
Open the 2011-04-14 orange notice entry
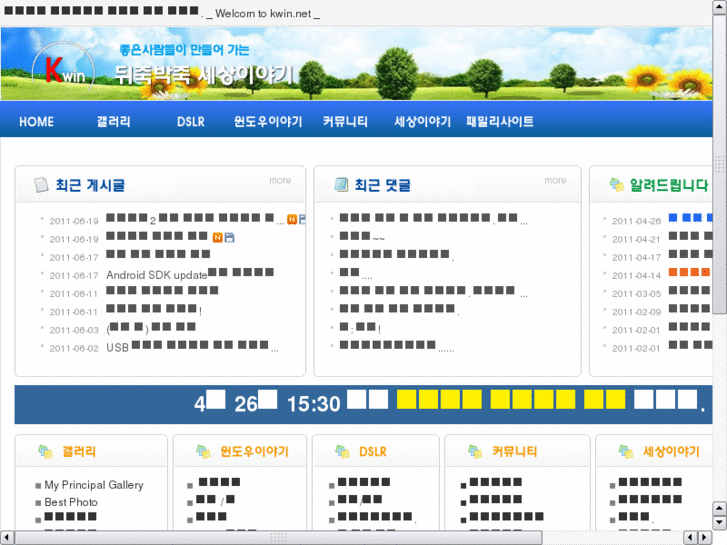click(x=690, y=272)
